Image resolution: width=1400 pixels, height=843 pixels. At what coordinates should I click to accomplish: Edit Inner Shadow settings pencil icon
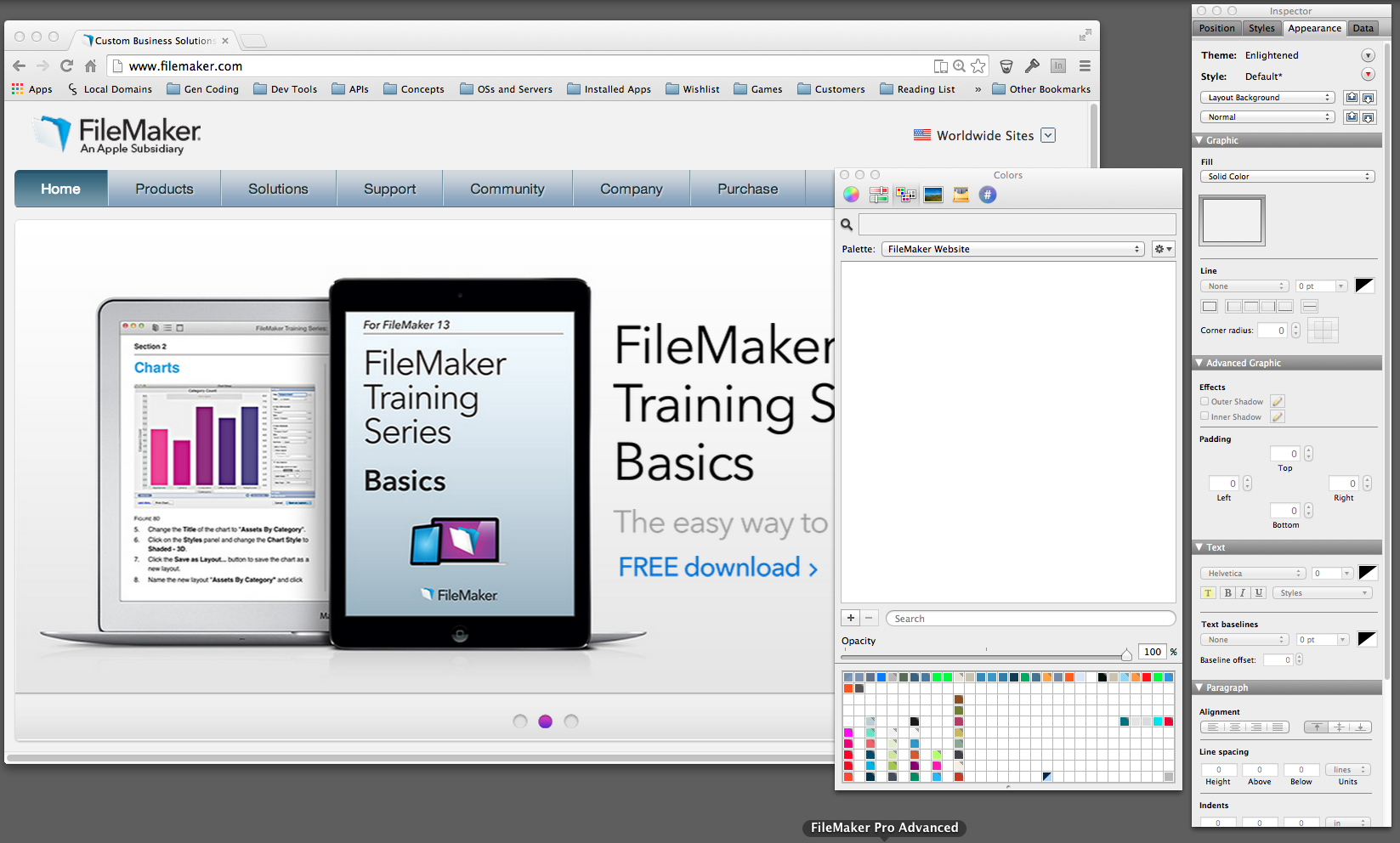pyautogui.click(x=1278, y=416)
